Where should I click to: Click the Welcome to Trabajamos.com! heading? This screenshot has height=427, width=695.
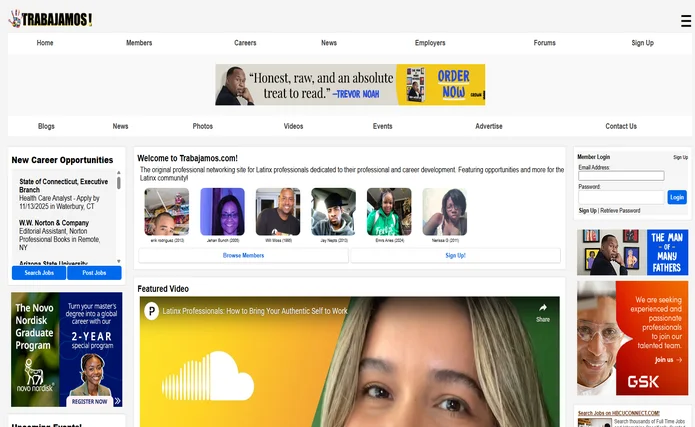pyautogui.click(x=187, y=158)
